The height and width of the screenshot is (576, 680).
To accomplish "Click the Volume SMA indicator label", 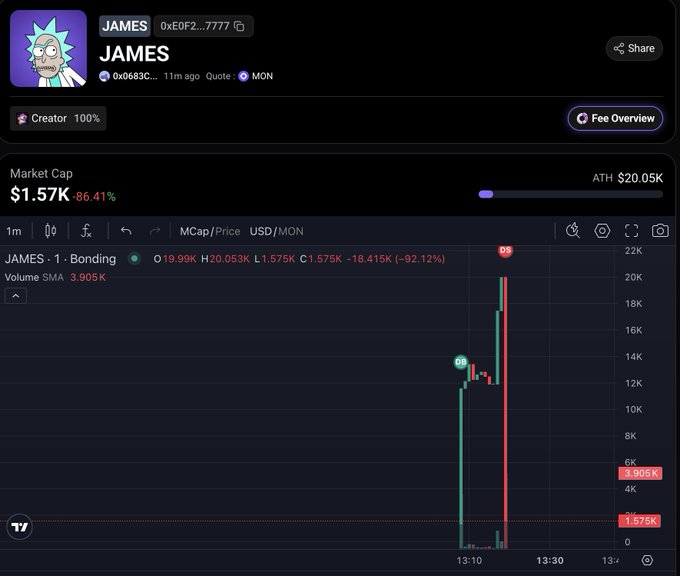I will [x=34, y=277].
